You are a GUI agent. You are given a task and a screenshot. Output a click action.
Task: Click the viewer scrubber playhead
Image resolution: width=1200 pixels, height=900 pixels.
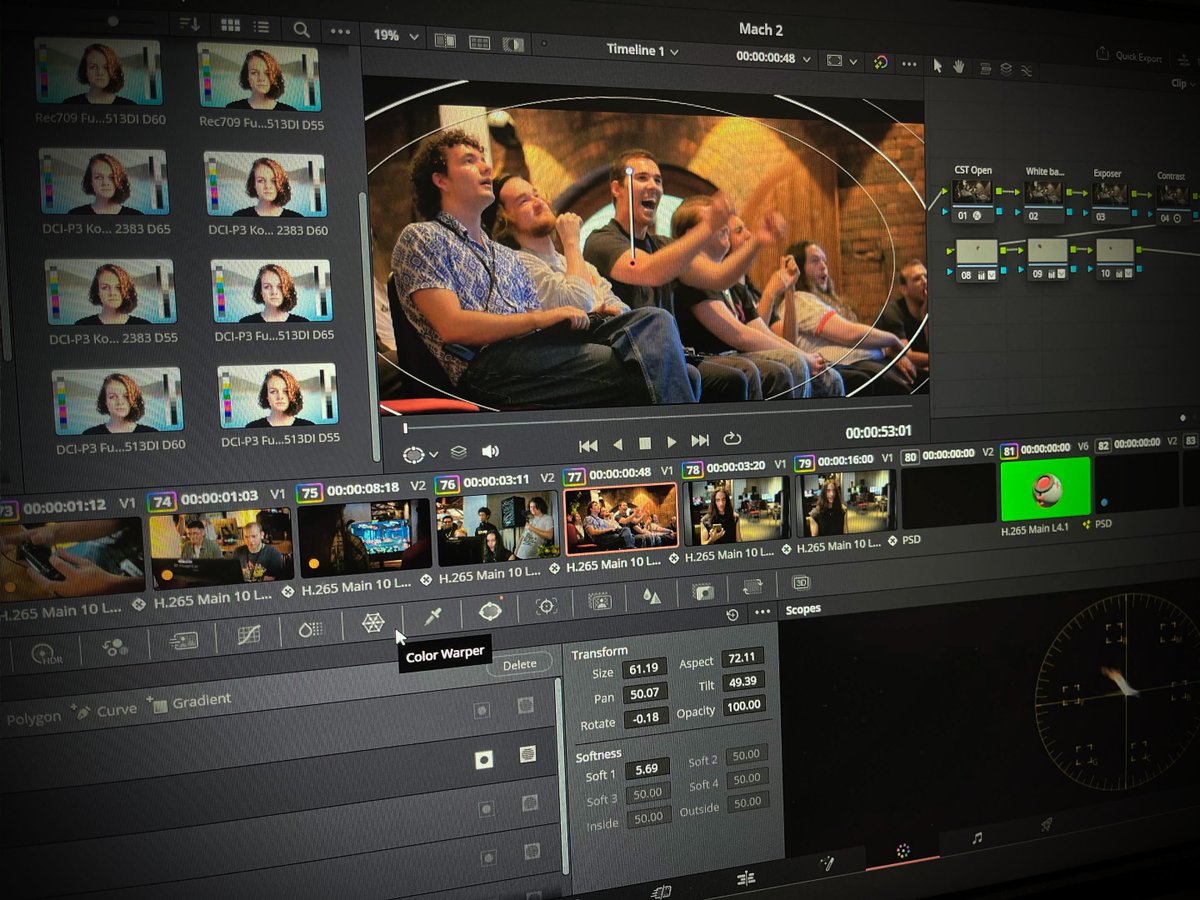click(405, 428)
